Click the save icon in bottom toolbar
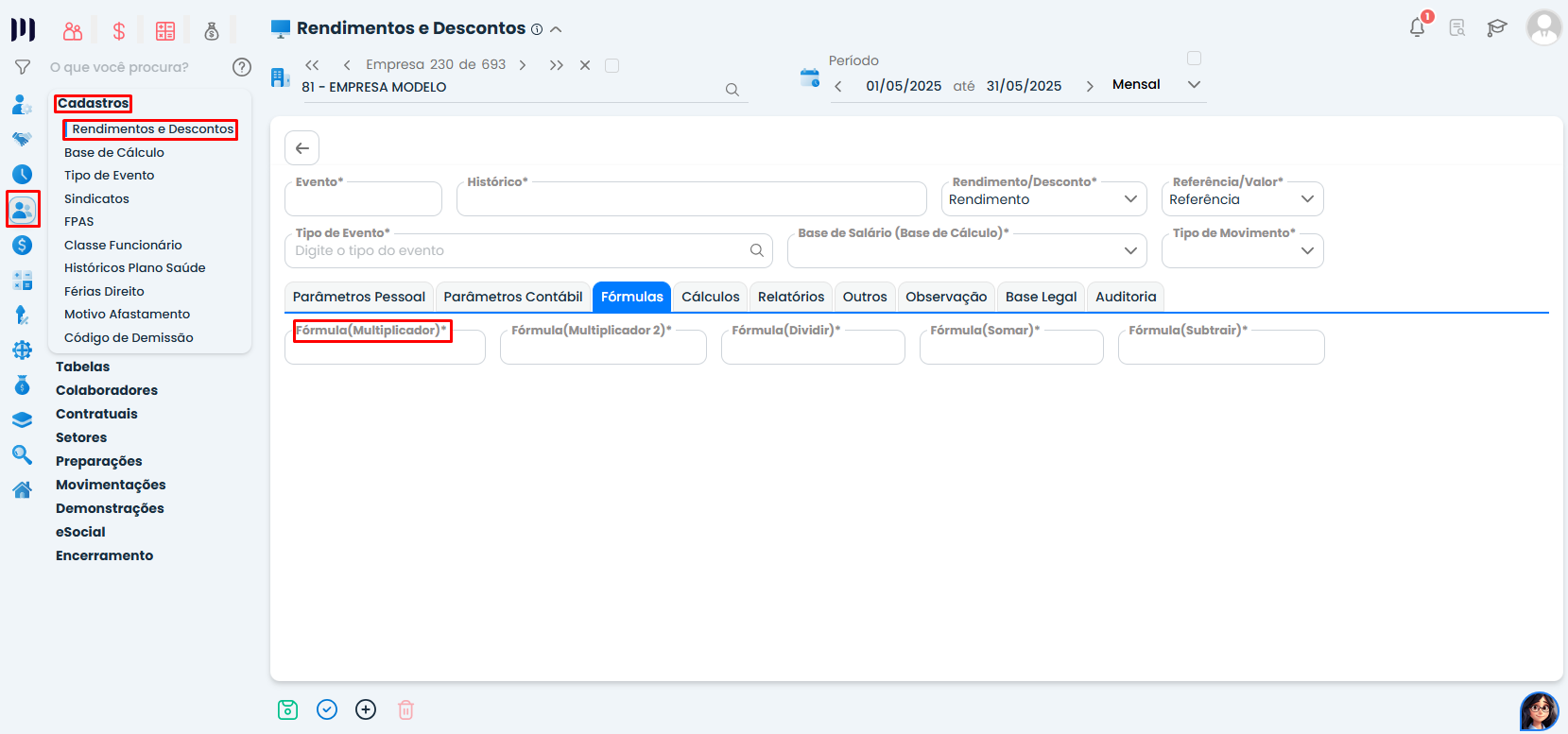Viewport: 1568px width, 734px height. pyautogui.click(x=288, y=709)
